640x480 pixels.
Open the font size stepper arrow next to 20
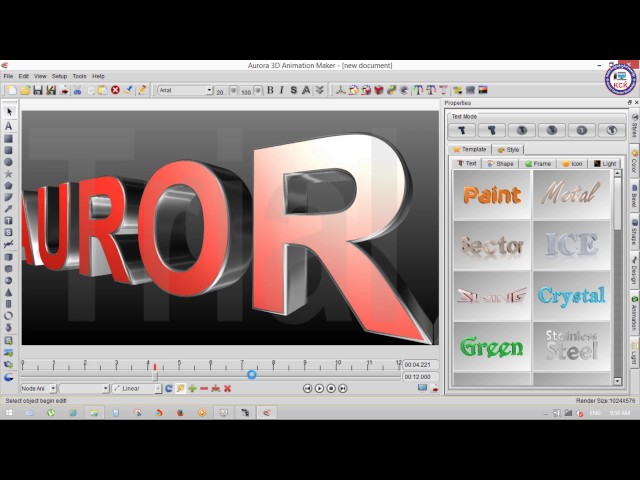coord(233,90)
